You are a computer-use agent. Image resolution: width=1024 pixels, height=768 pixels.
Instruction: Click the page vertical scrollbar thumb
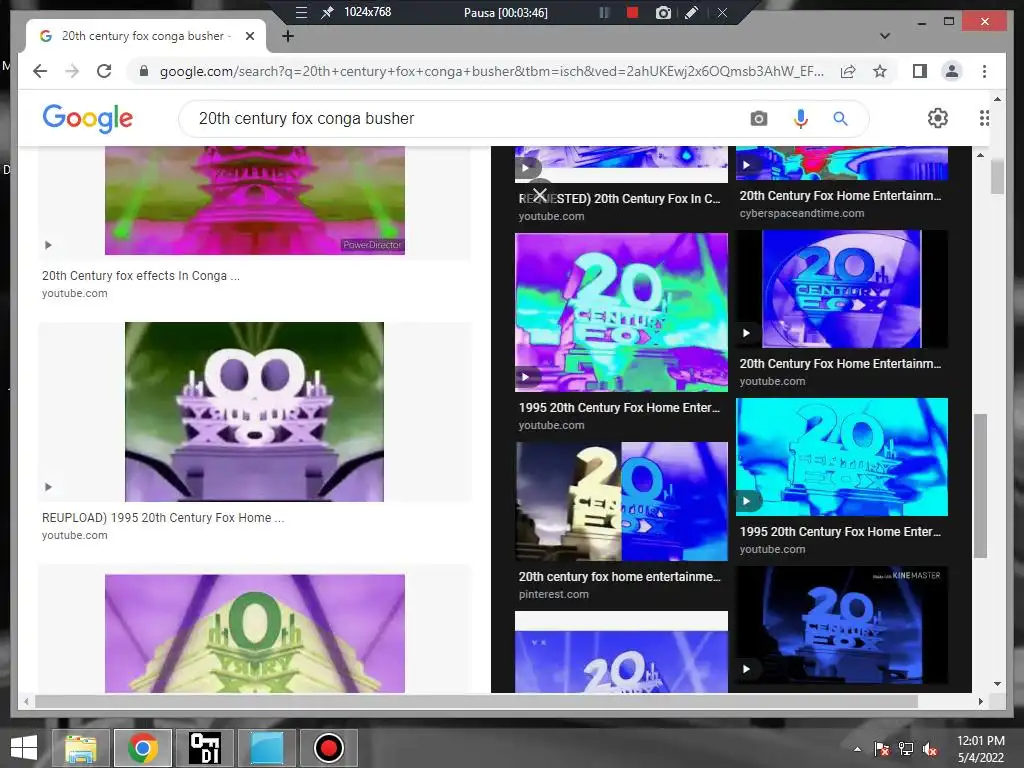tap(997, 176)
